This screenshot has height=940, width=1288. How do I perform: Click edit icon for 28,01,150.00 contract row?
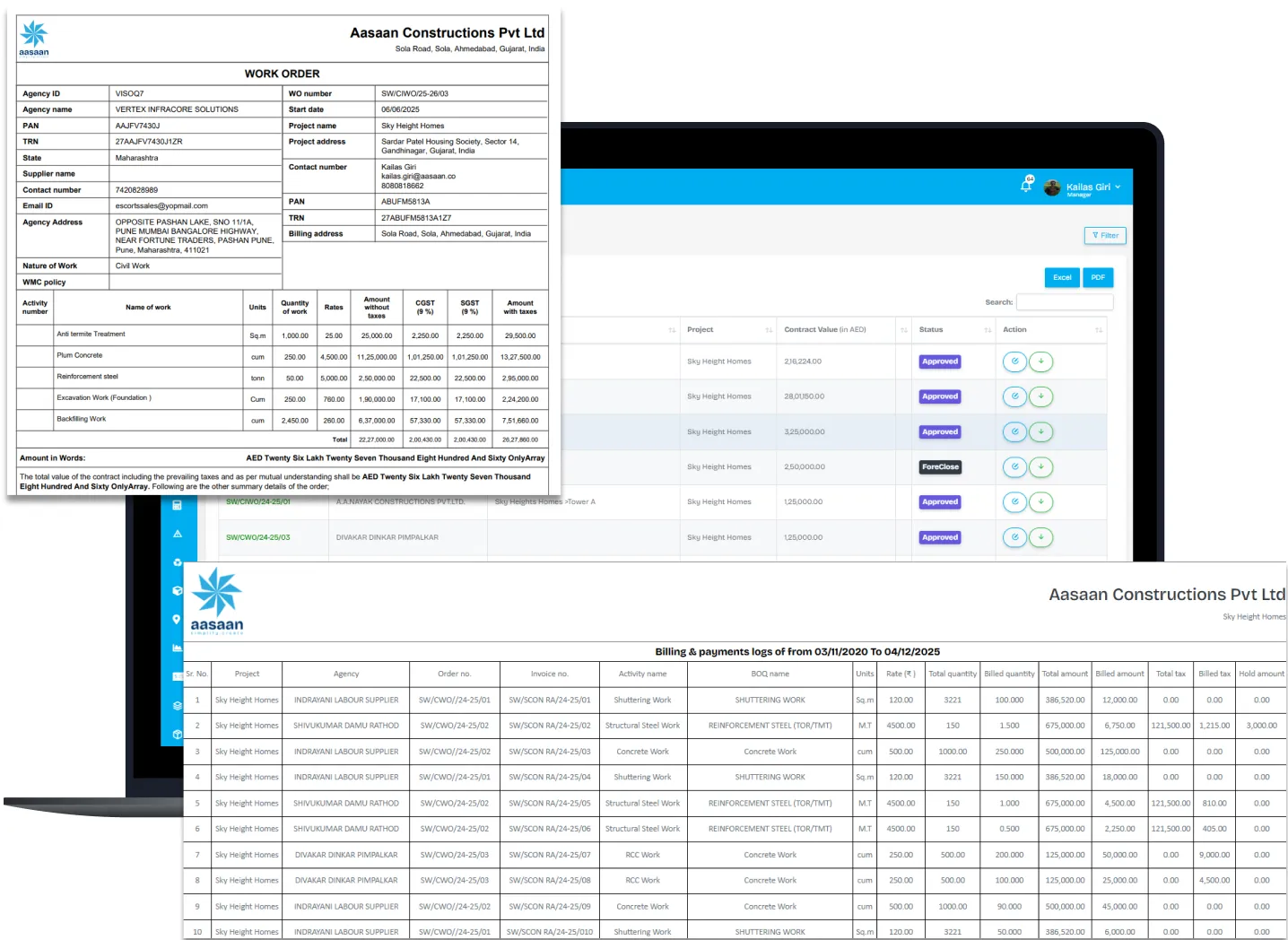(x=1014, y=396)
